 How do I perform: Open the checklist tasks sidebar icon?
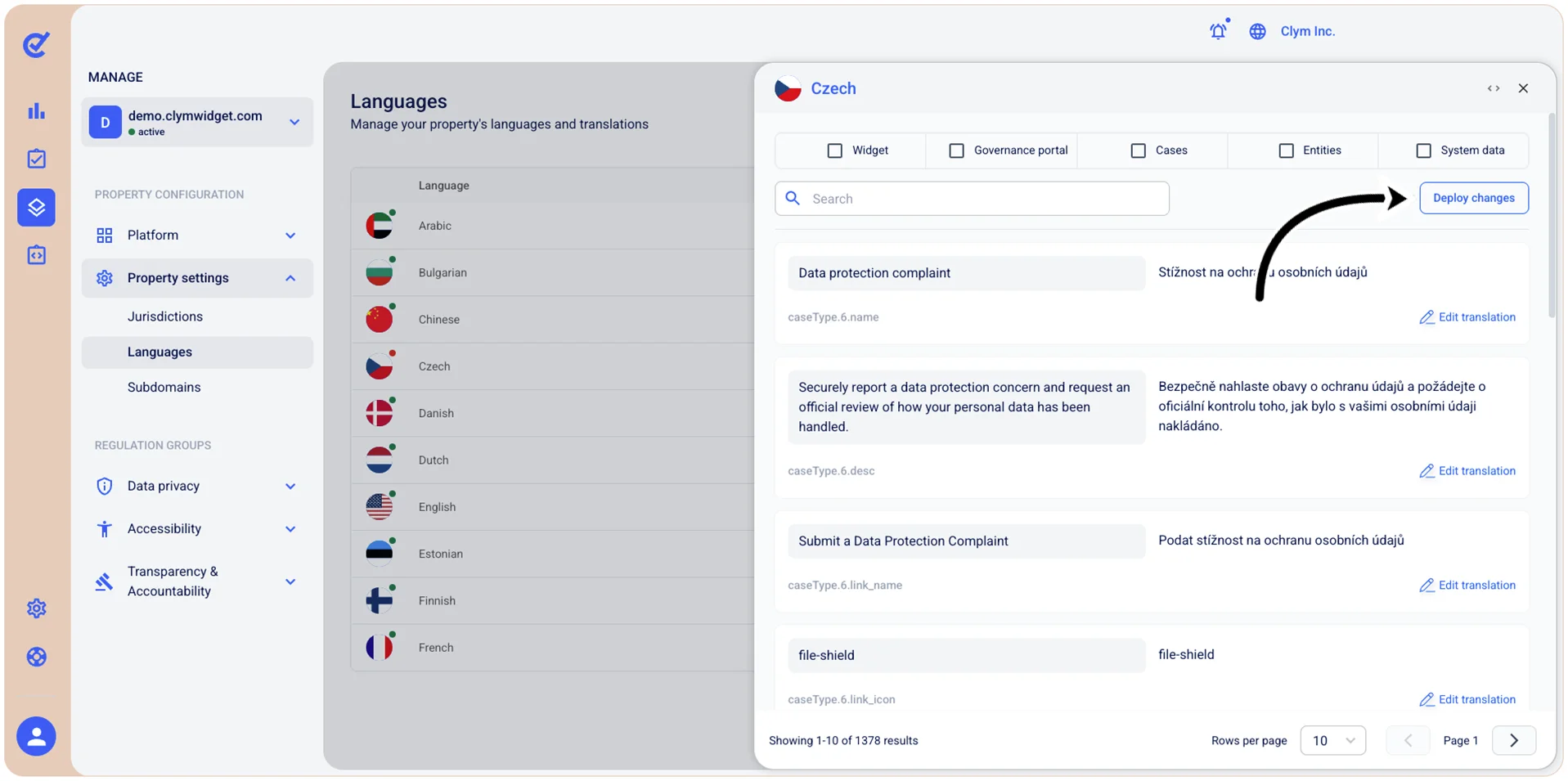coord(36,159)
